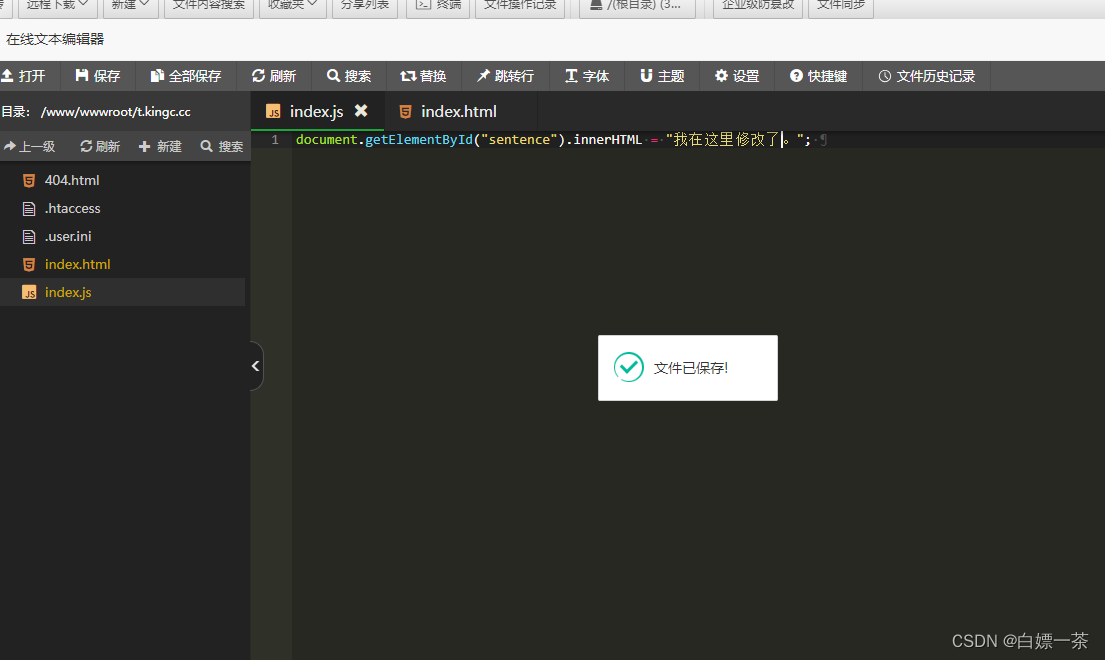Open the 主题 theme selector
Screen dimensions: 1105x660
(x=660, y=76)
